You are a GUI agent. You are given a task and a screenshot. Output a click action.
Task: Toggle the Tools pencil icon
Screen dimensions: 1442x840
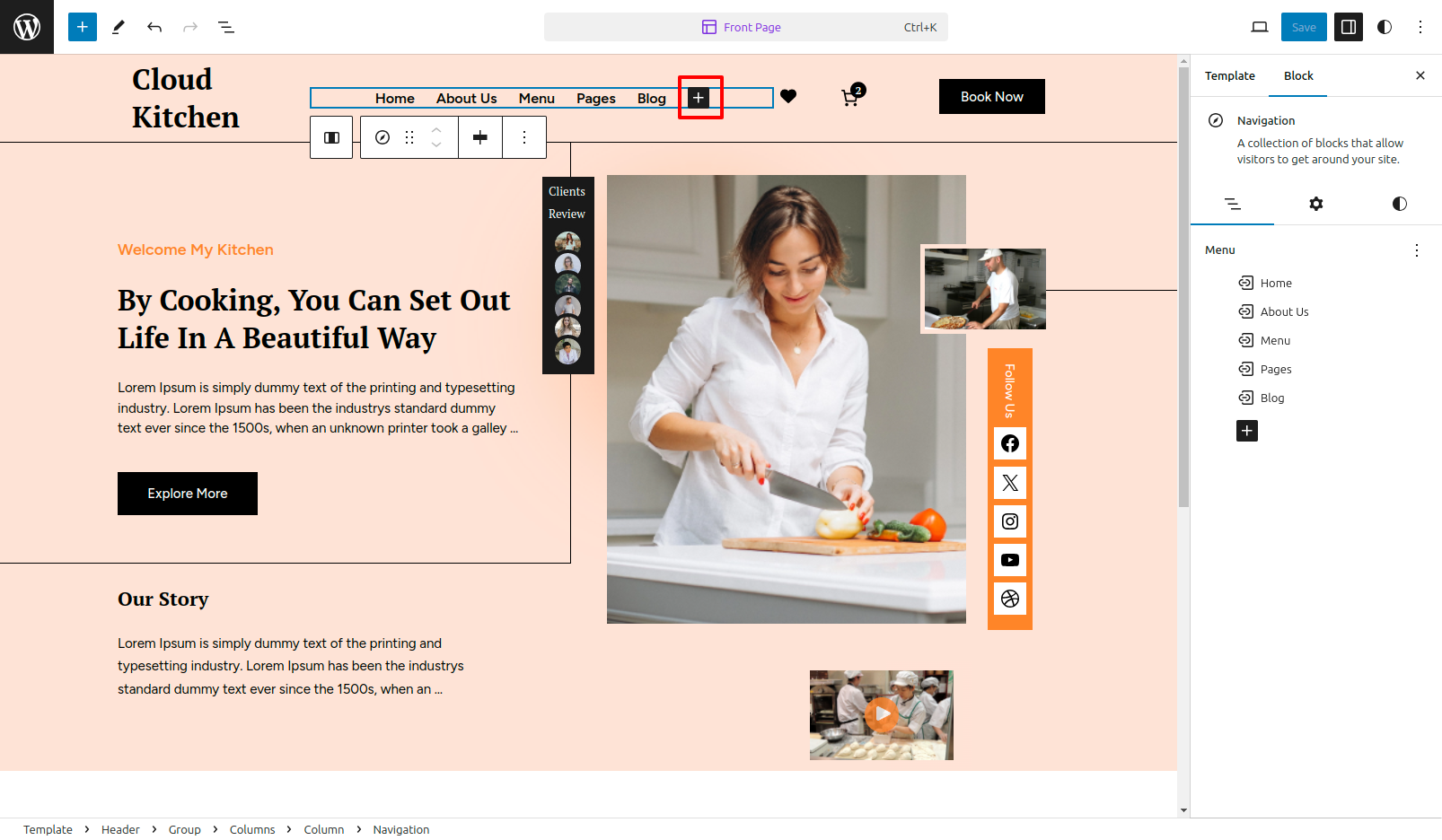[x=118, y=27]
